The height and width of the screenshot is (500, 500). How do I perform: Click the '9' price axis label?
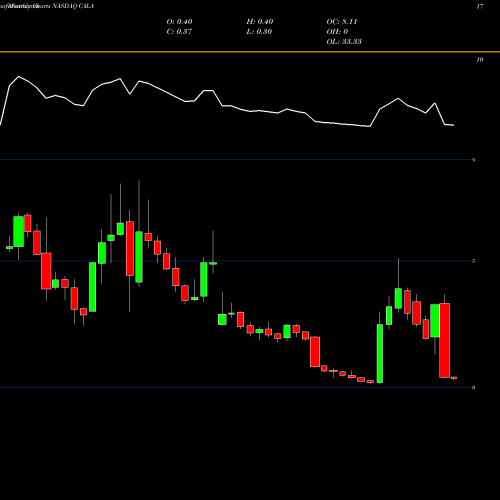click(473, 160)
